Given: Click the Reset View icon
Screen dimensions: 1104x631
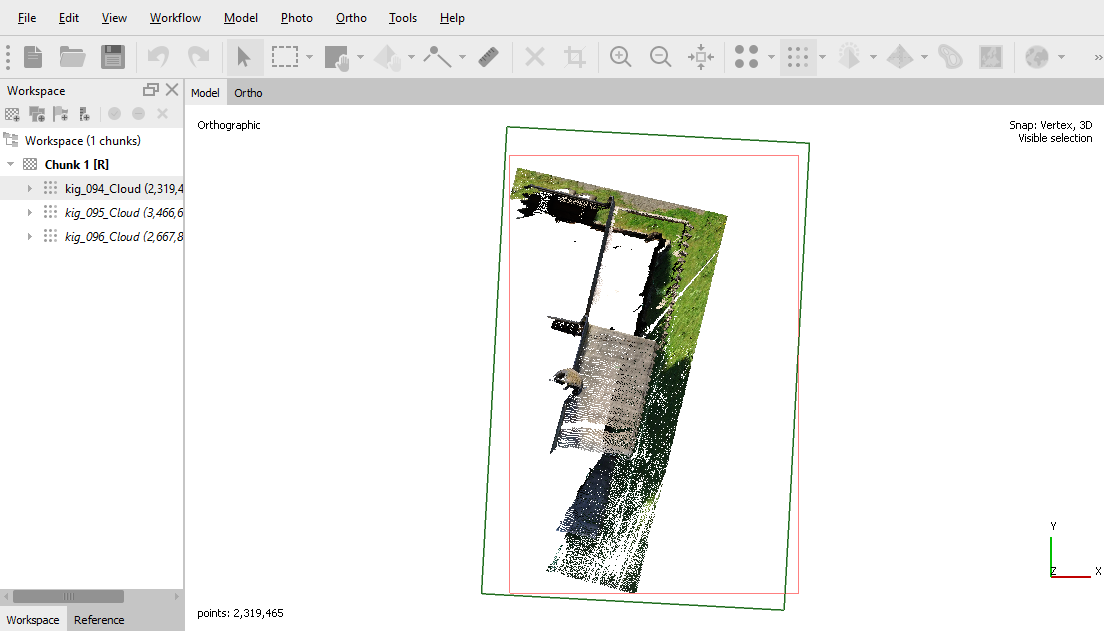Looking at the screenshot, I should tap(700, 57).
